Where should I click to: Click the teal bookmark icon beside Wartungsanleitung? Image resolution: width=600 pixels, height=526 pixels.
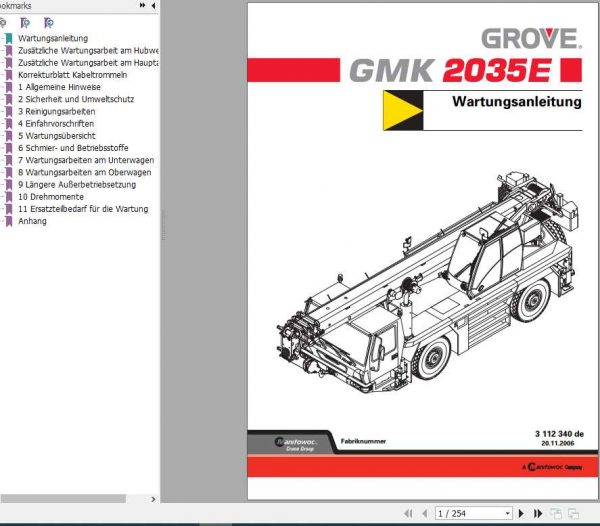click(9, 38)
